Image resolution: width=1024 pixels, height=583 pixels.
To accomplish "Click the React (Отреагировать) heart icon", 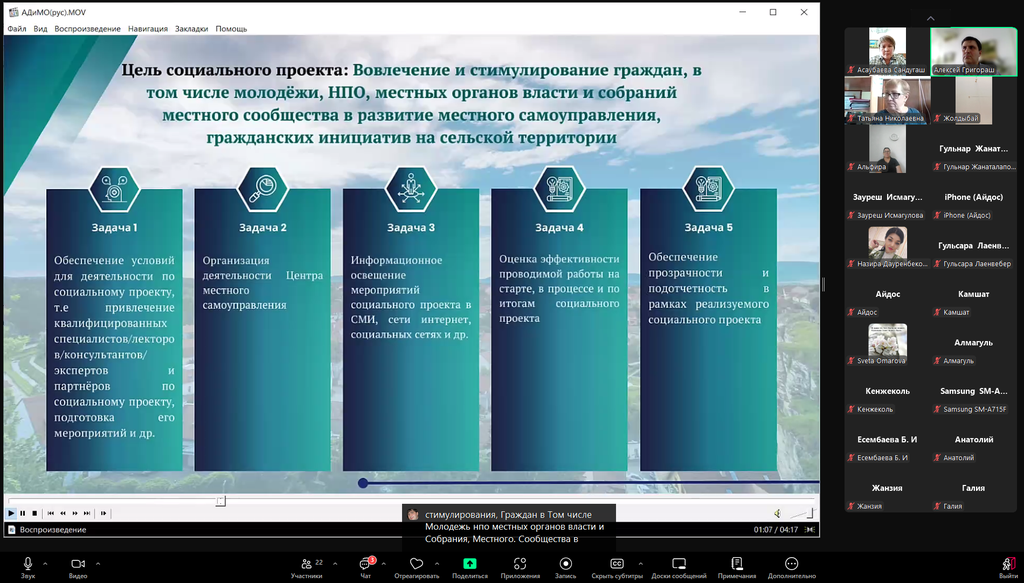I will coord(416,564).
